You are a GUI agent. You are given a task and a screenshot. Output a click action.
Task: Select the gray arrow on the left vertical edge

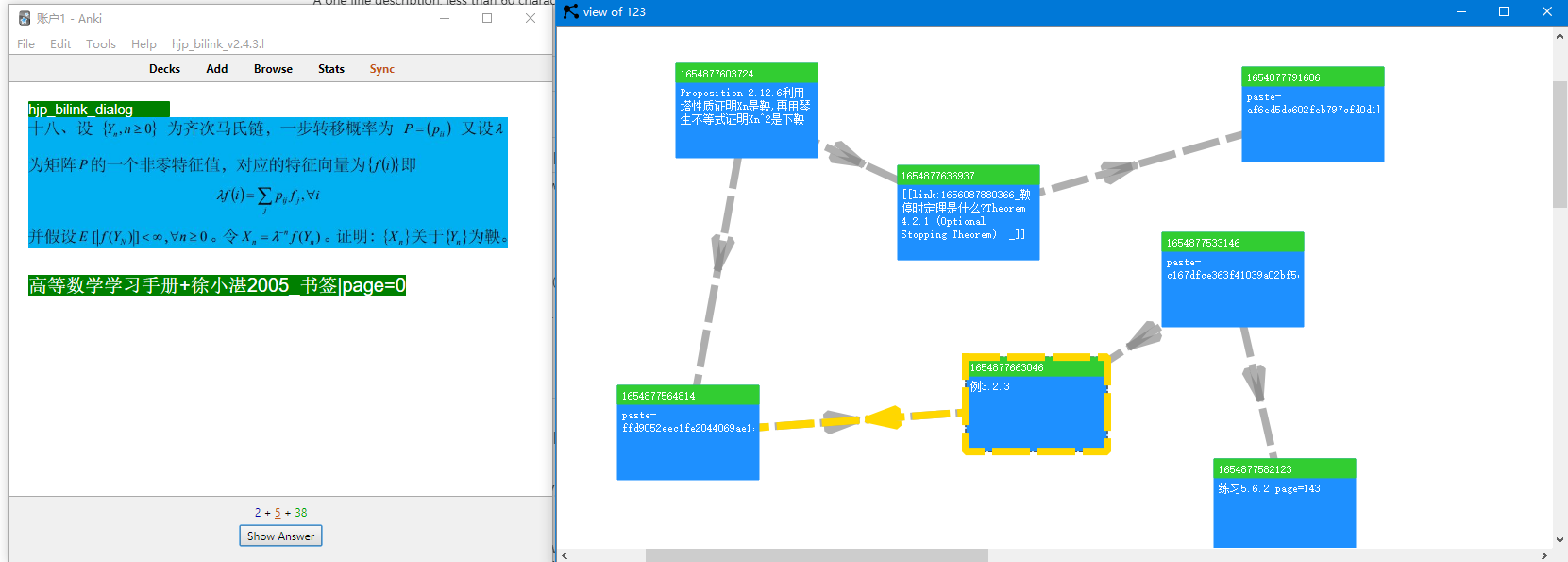(722, 253)
